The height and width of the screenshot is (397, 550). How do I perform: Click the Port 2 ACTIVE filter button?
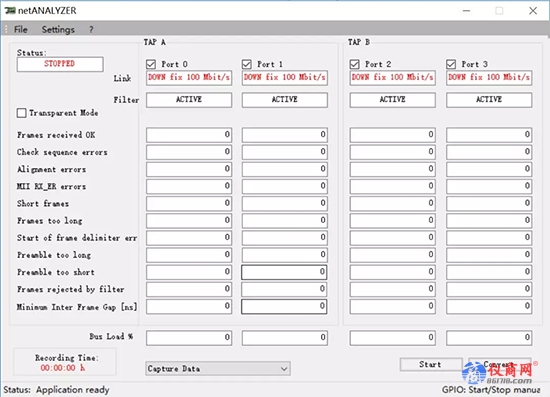pos(393,100)
